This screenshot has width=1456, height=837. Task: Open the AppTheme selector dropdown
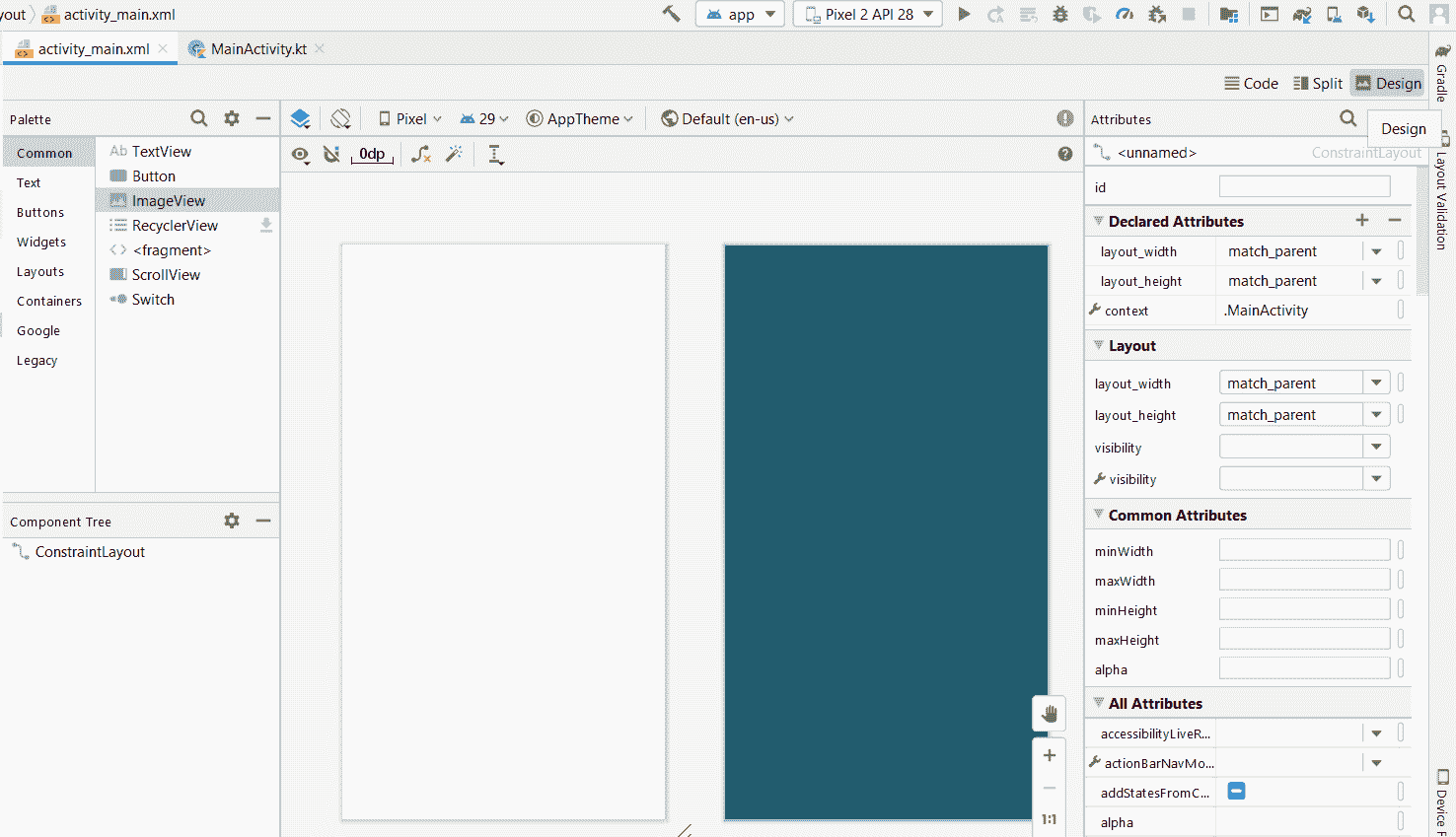coord(579,117)
